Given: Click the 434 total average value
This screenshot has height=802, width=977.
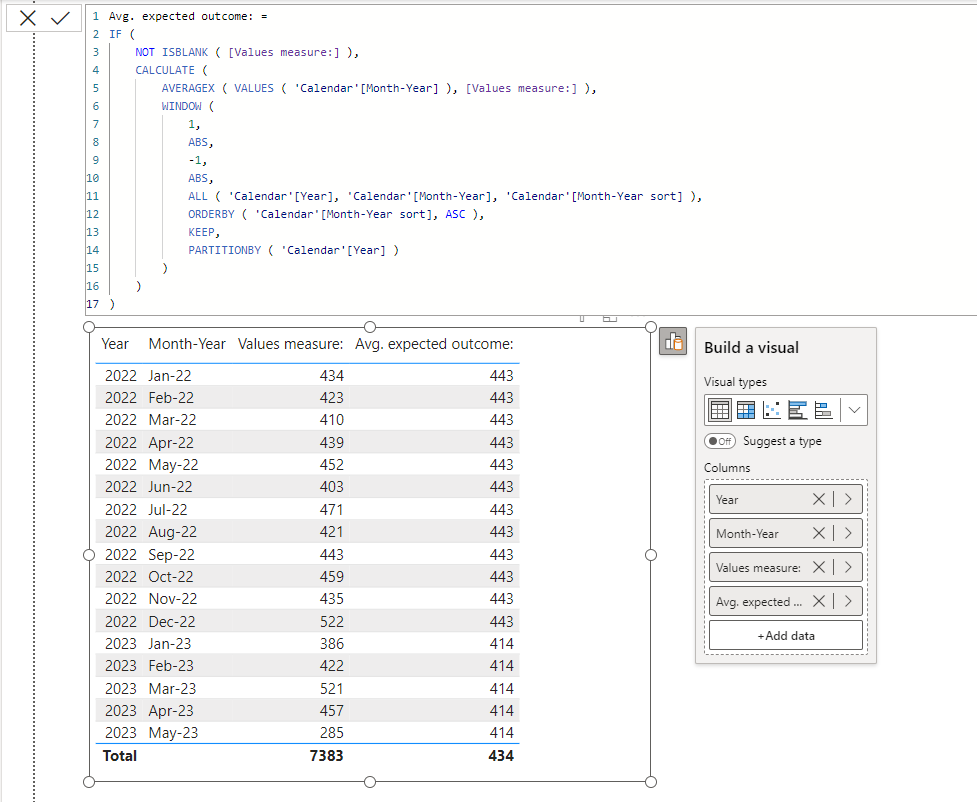Looking at the screenshot, I should point(501,756).
